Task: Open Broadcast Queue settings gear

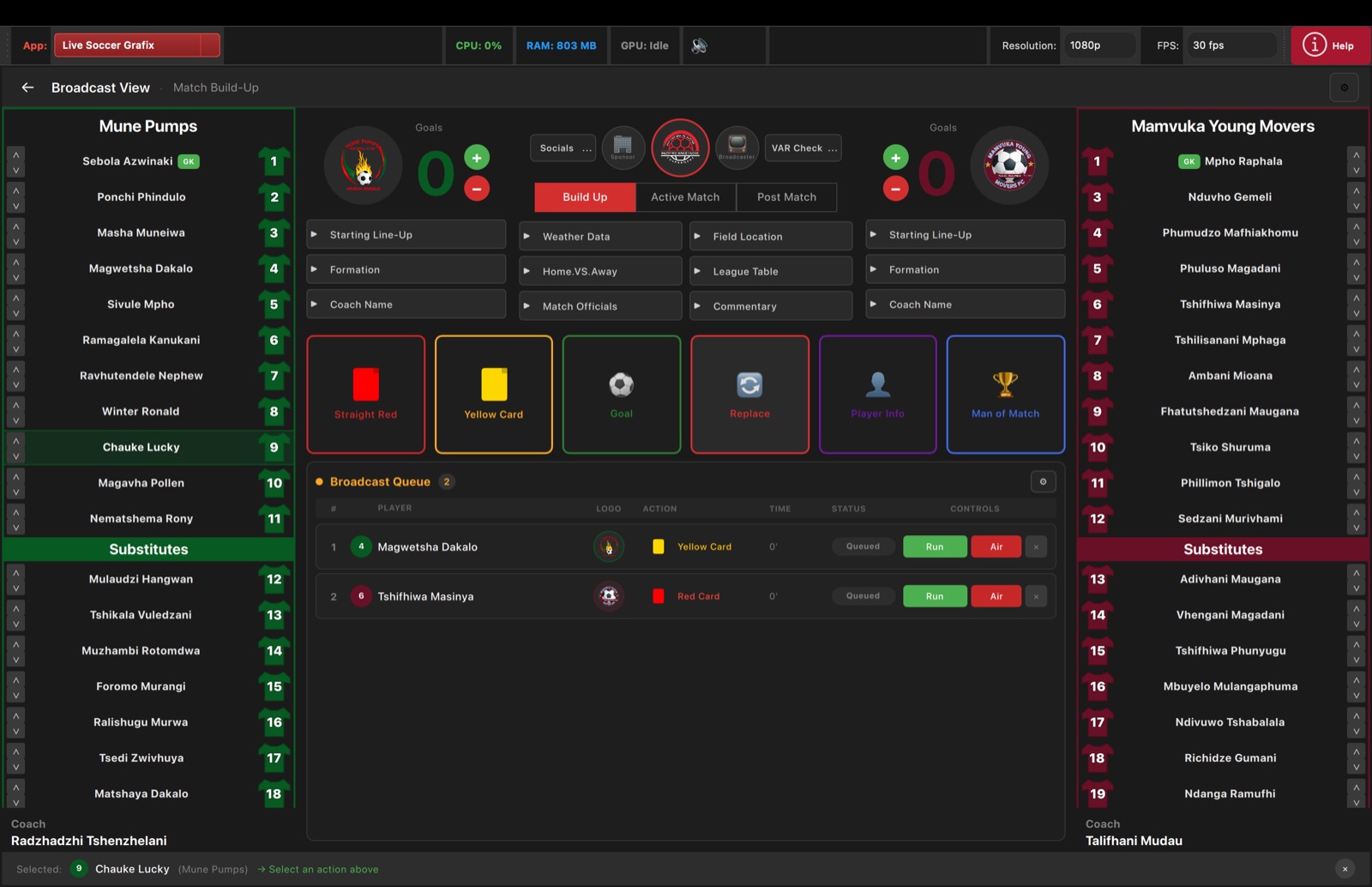Action: click(x=1043, y=482)
